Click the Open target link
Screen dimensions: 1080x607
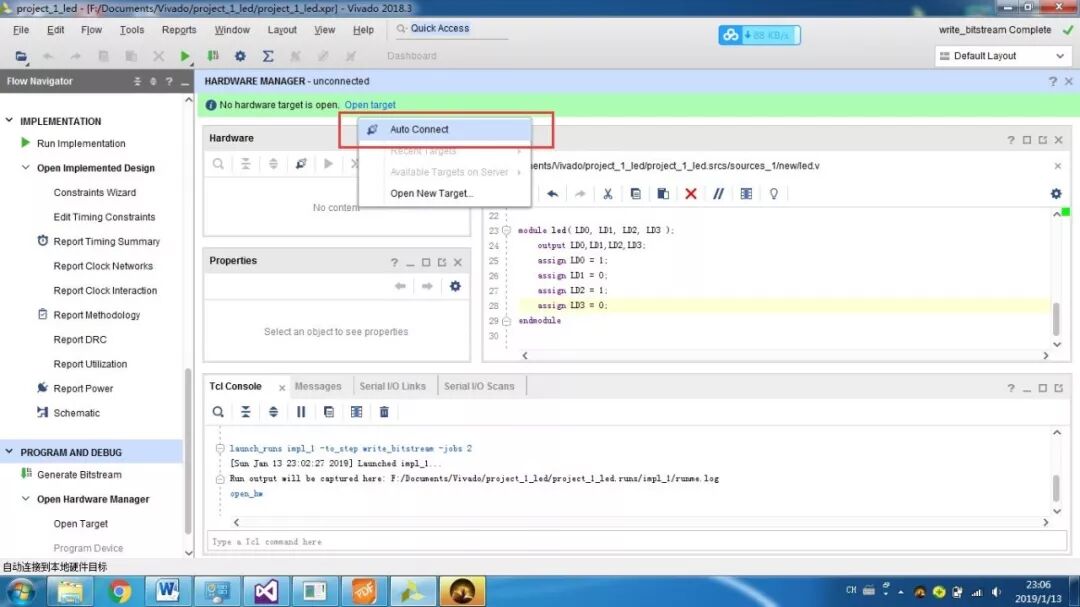[x=370, y=105]
